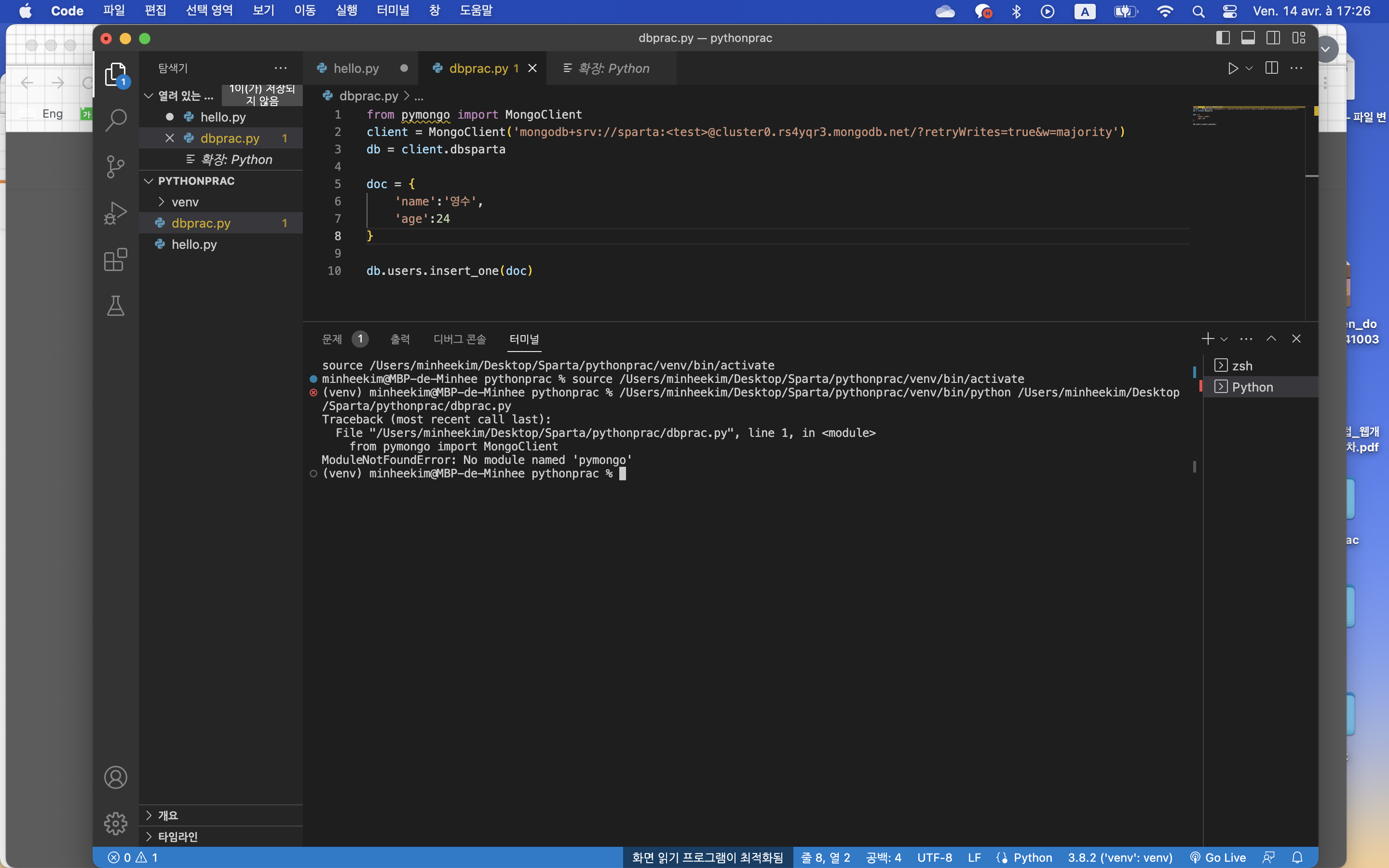1389x868 pixels.
Task: Toggle secondary sidebar visibility
Action: point(1273,38)
